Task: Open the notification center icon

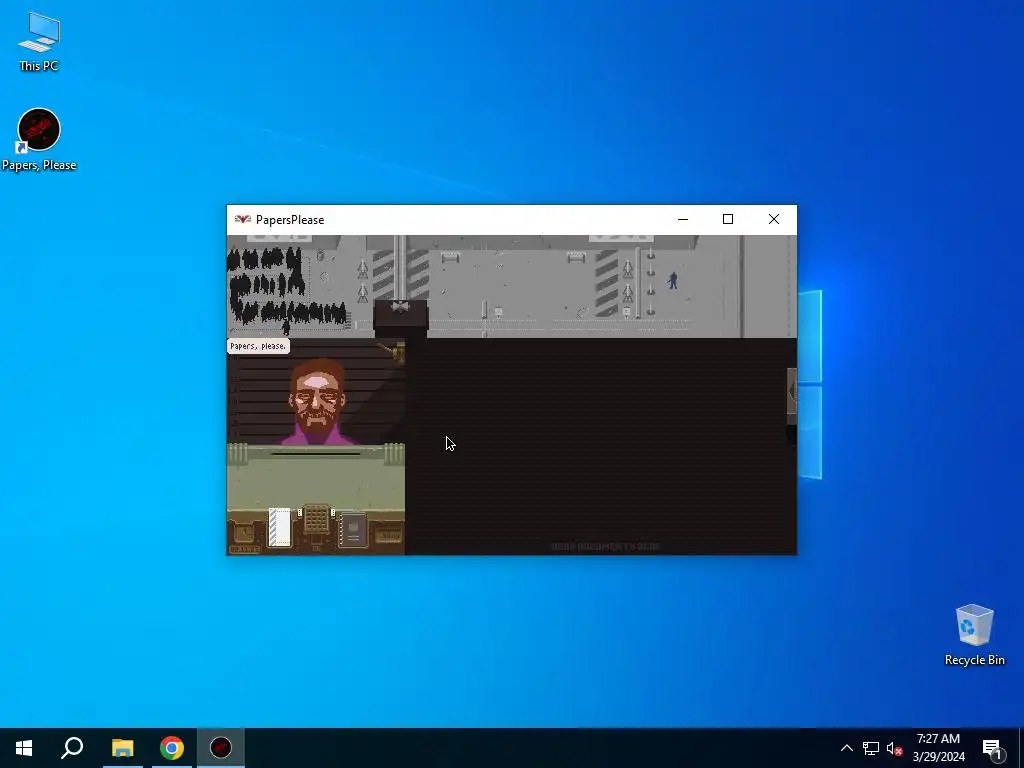Action: [992, 748]
